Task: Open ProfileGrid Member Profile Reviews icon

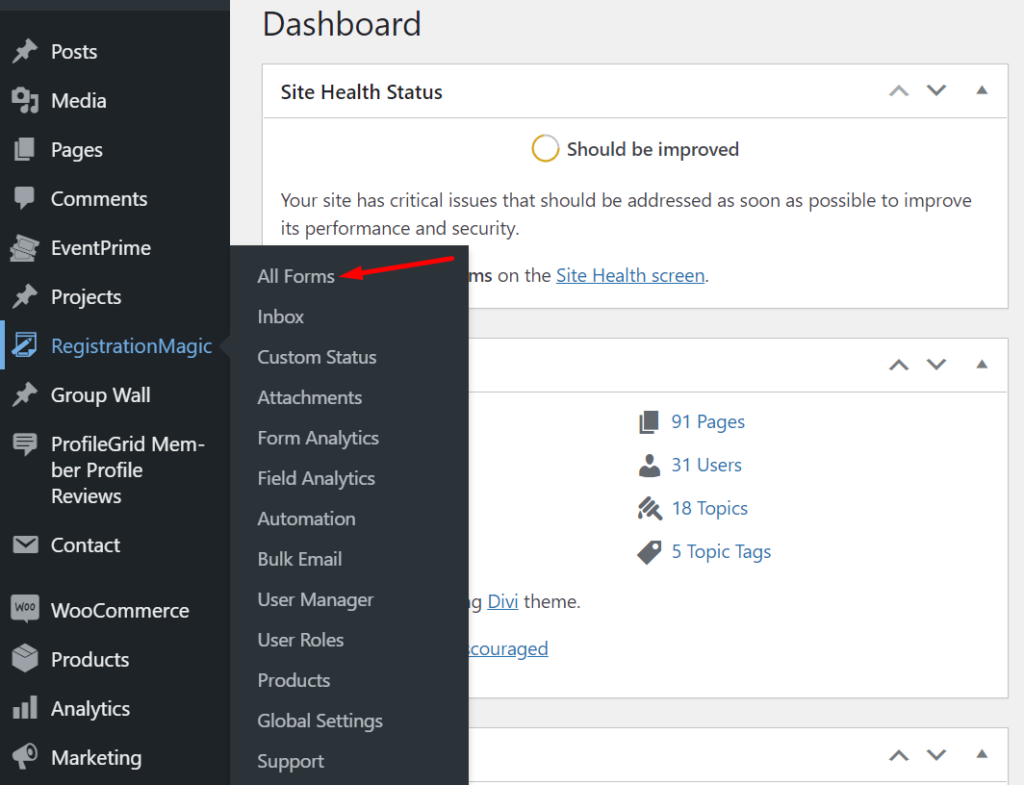Action: (x=25, y=444)
